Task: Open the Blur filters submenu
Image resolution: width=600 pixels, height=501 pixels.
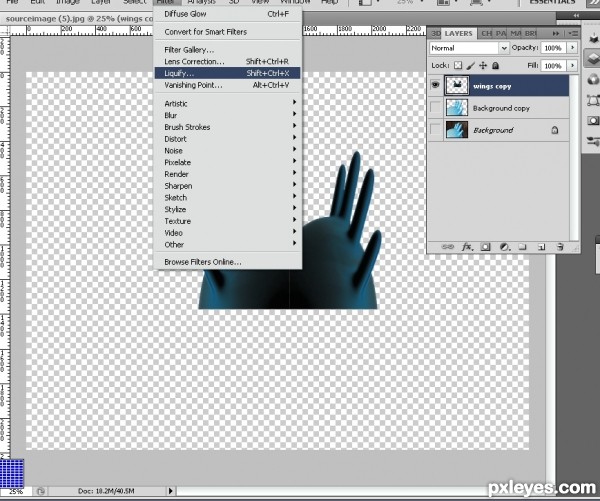Action: point(227,115)
